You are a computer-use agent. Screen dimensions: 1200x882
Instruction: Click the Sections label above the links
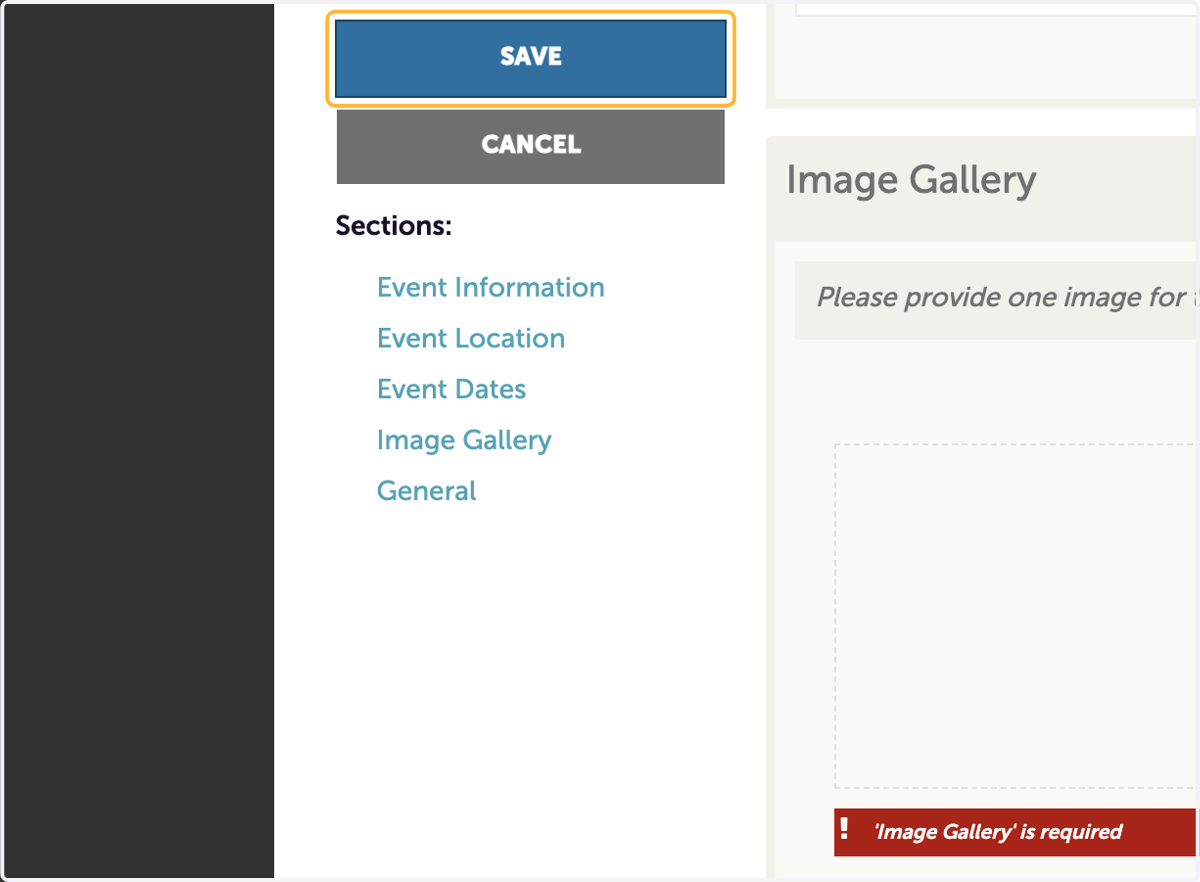pyautogui.click(x=394, y=226)
